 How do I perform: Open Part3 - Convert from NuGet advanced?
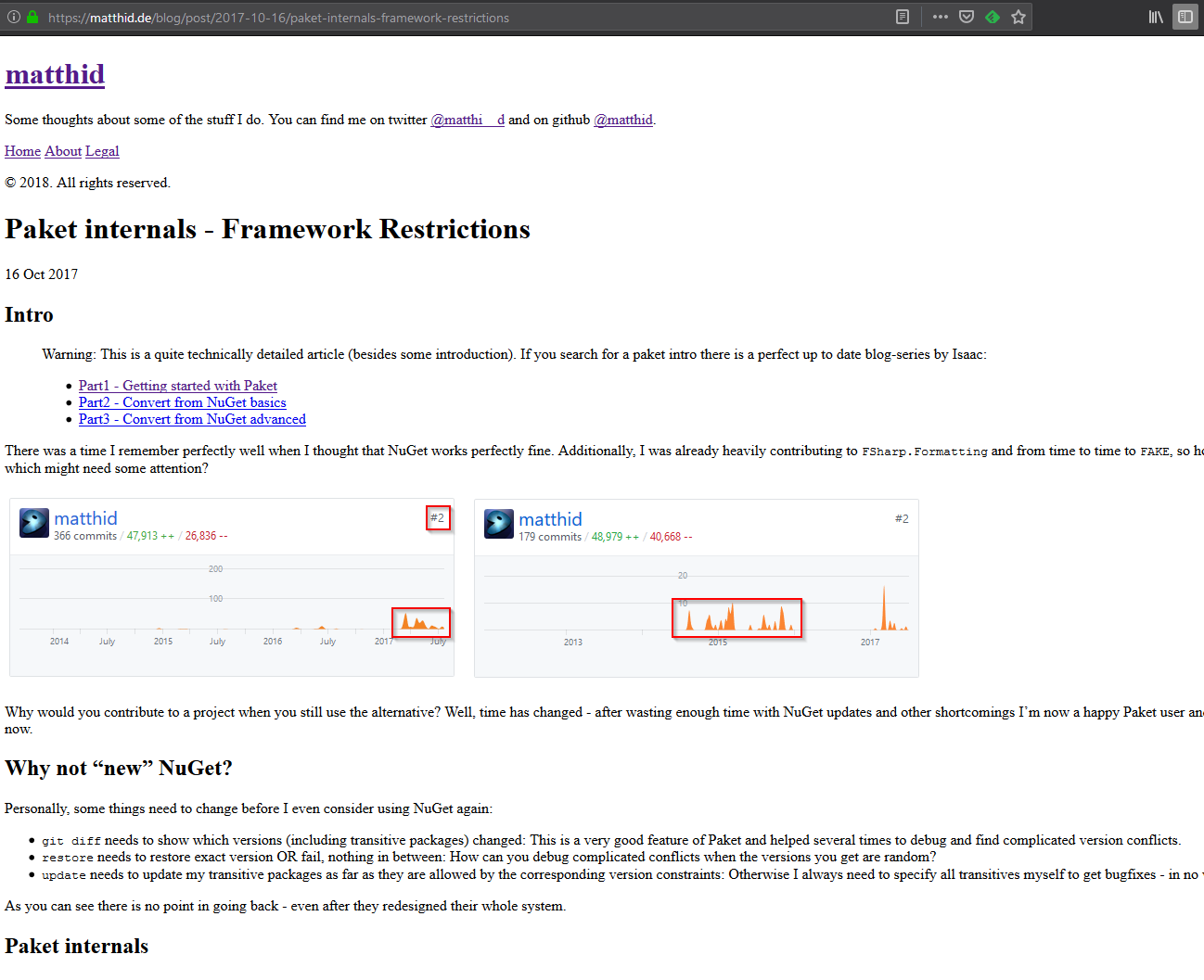click(192, 419)
